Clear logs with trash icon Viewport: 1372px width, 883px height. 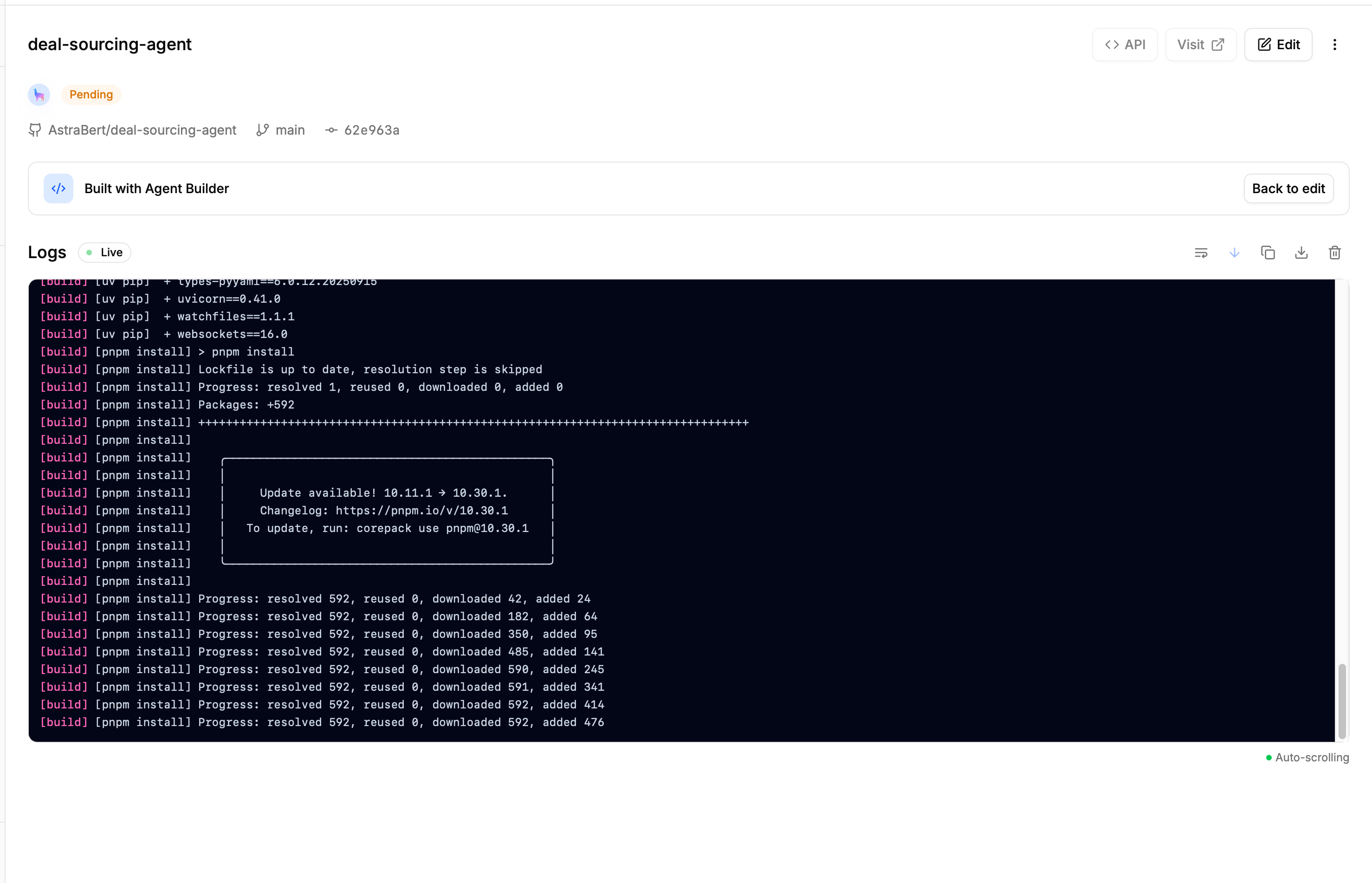tap(1335, 253)
